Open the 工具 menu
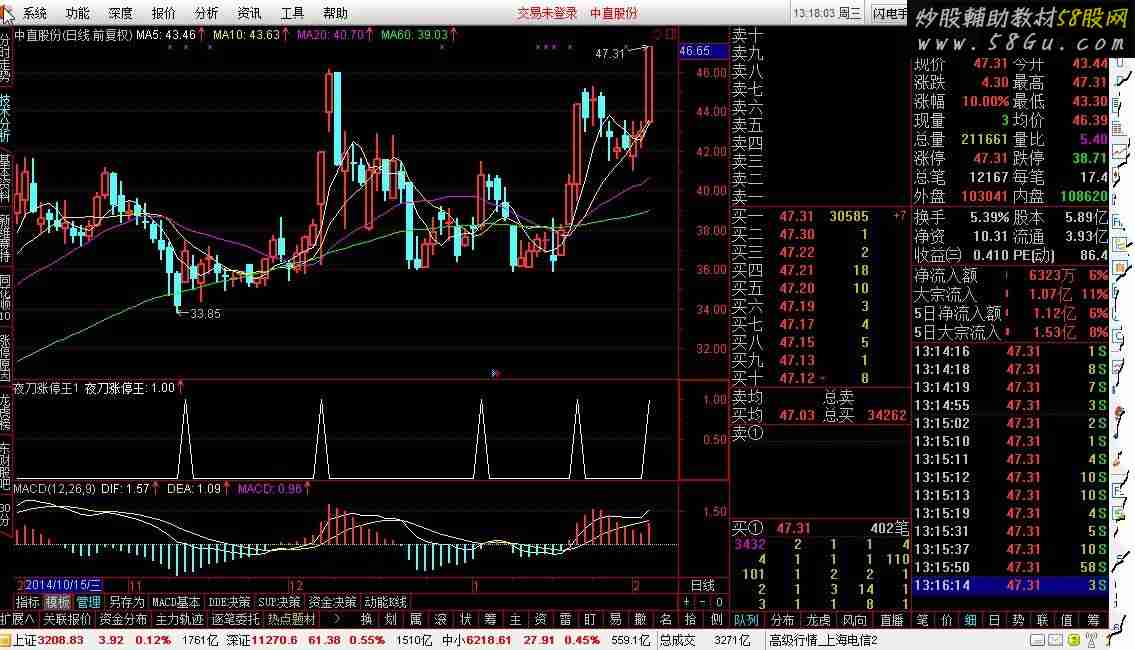Viewport: 1135px width, 650px height. [x=292, y=13]
